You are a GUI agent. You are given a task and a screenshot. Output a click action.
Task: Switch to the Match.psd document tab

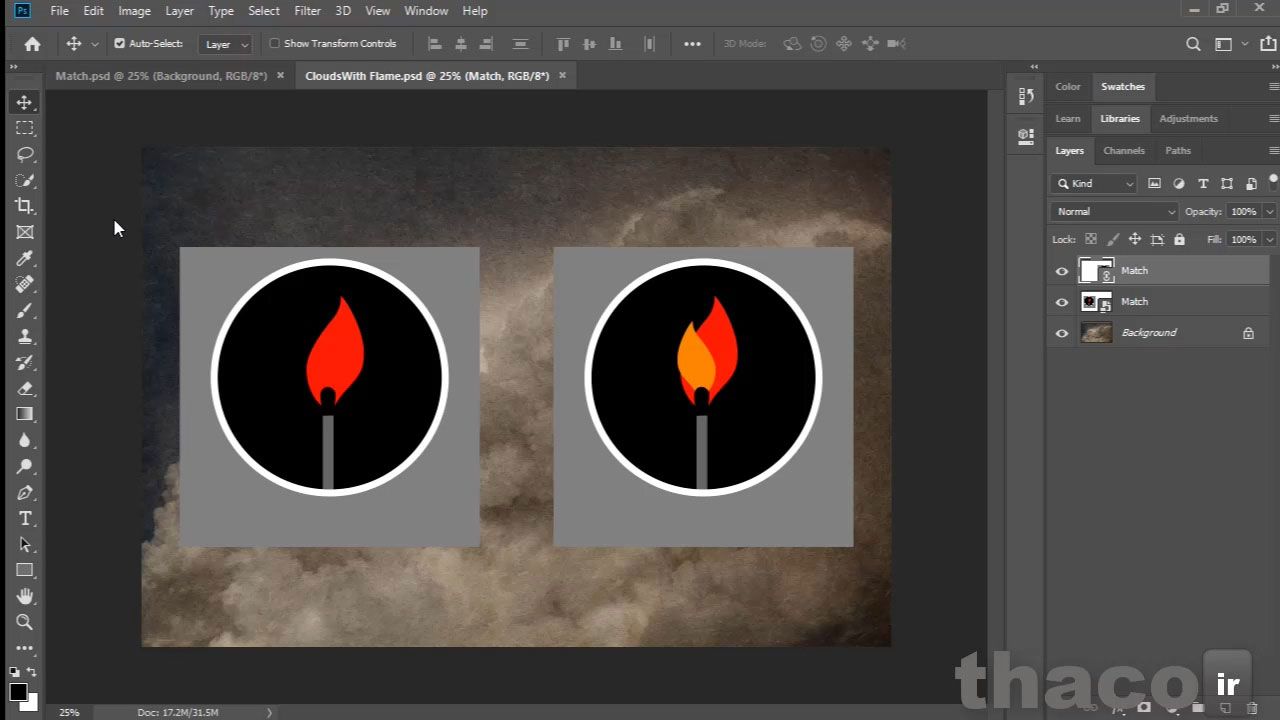point(161,76)
